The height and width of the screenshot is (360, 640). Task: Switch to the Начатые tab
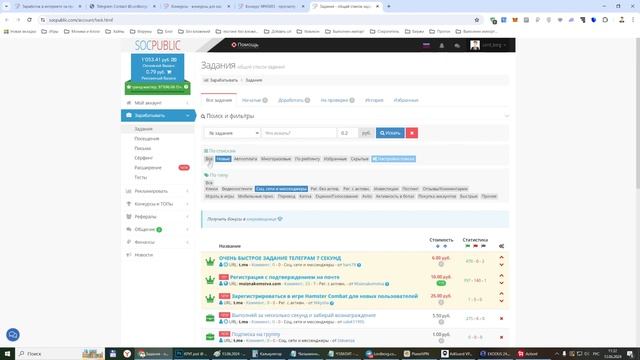255,100
